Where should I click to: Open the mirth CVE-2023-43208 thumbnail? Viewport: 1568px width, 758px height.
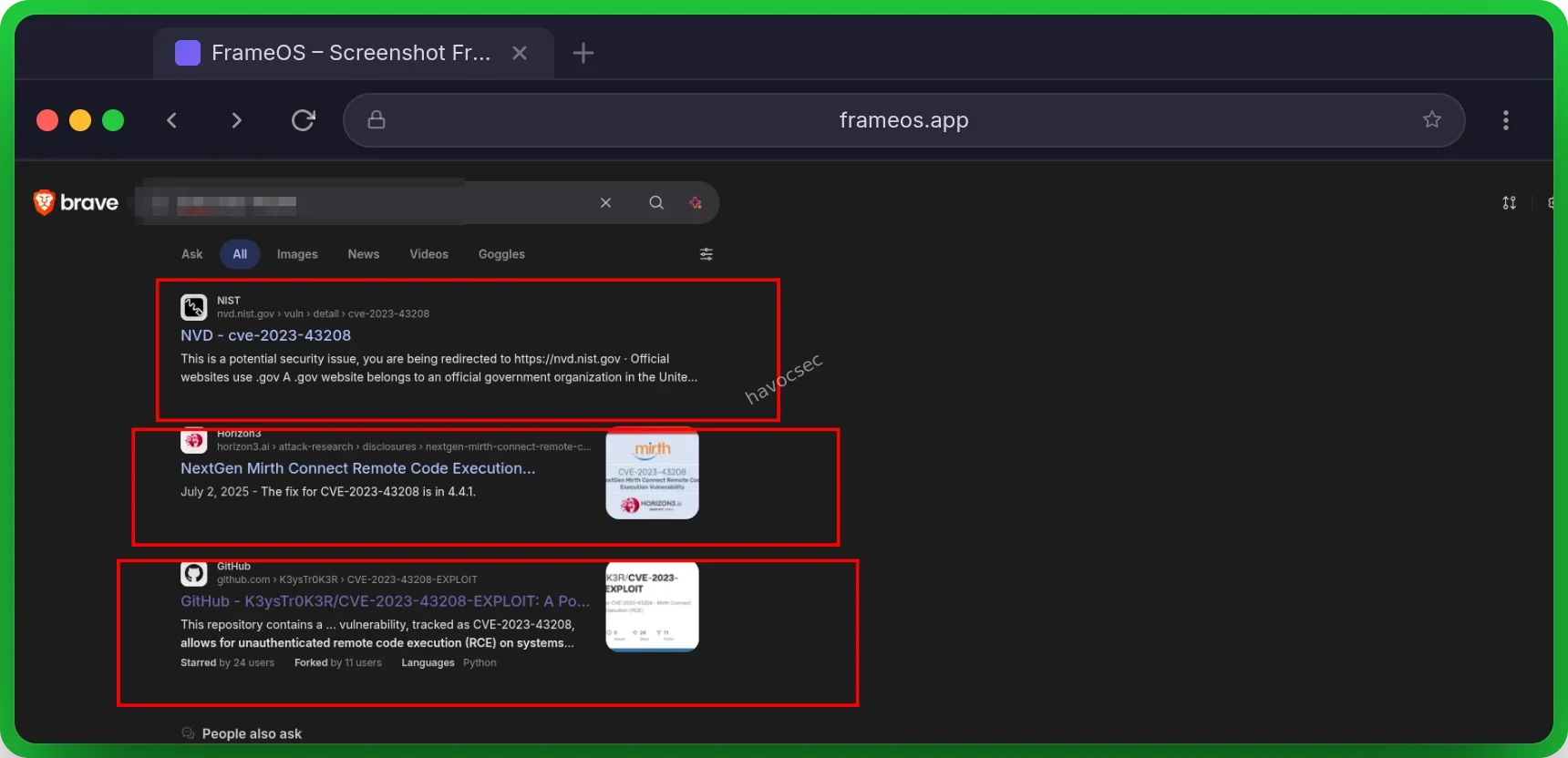tap(653, 473)
